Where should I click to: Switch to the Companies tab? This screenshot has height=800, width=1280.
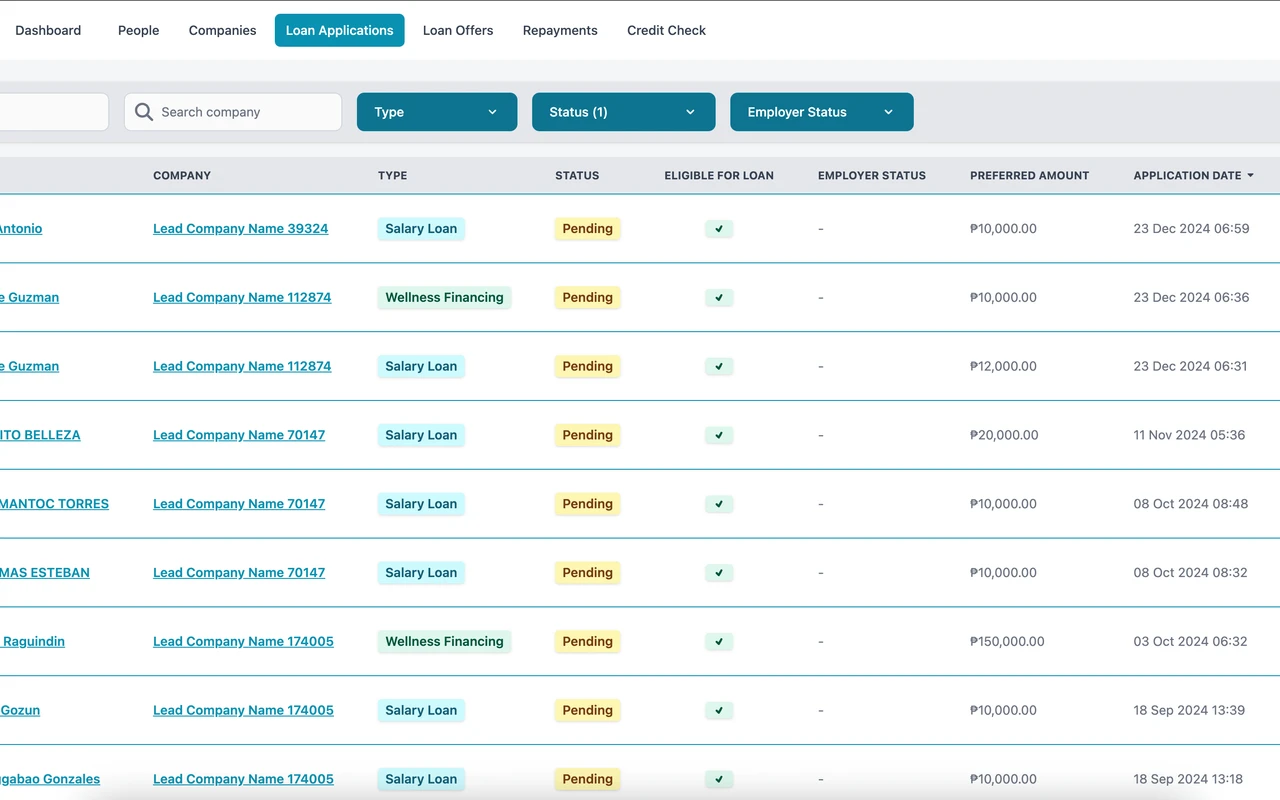pyautogui.click(x=222, y=30)
